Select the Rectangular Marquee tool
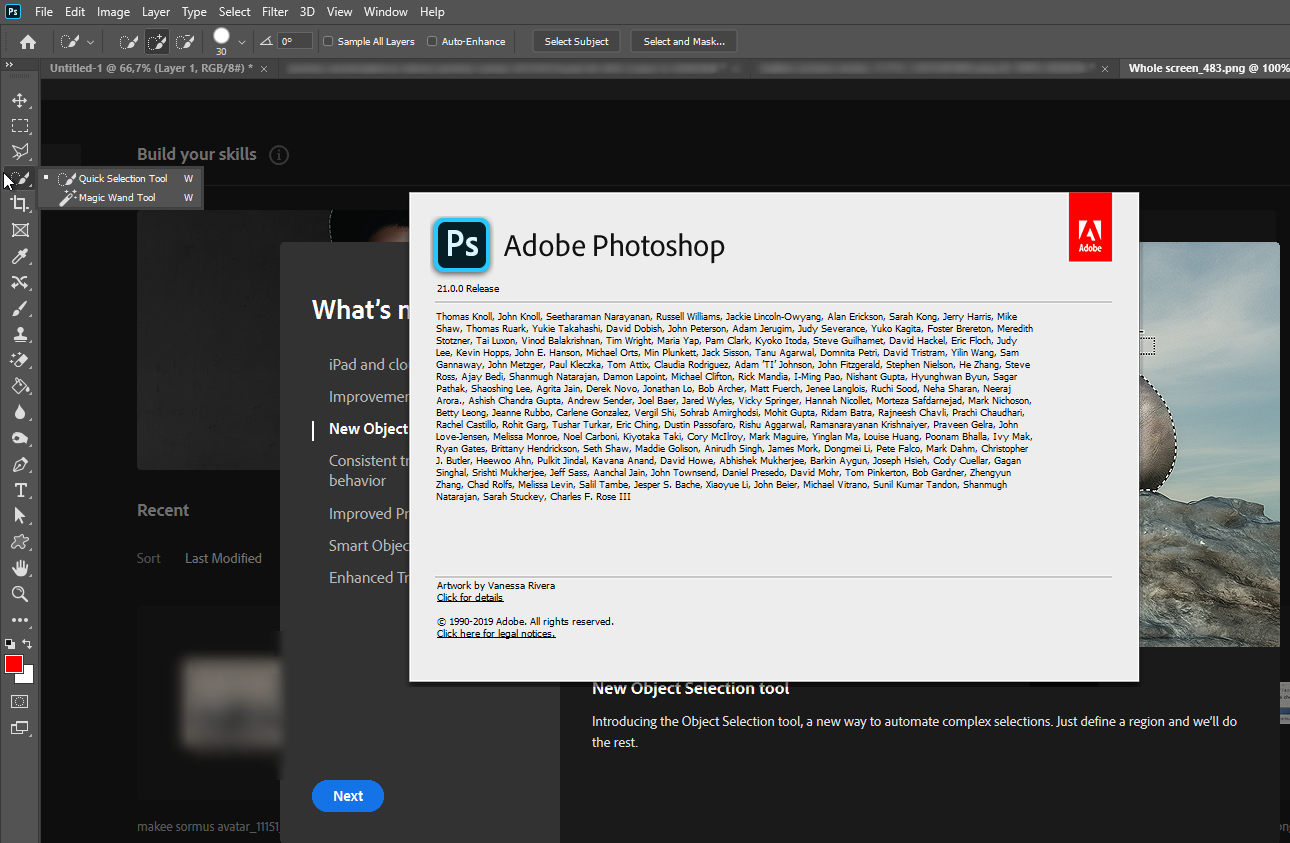The height and width of the screenshot is (843, 1290). point(19,126)
